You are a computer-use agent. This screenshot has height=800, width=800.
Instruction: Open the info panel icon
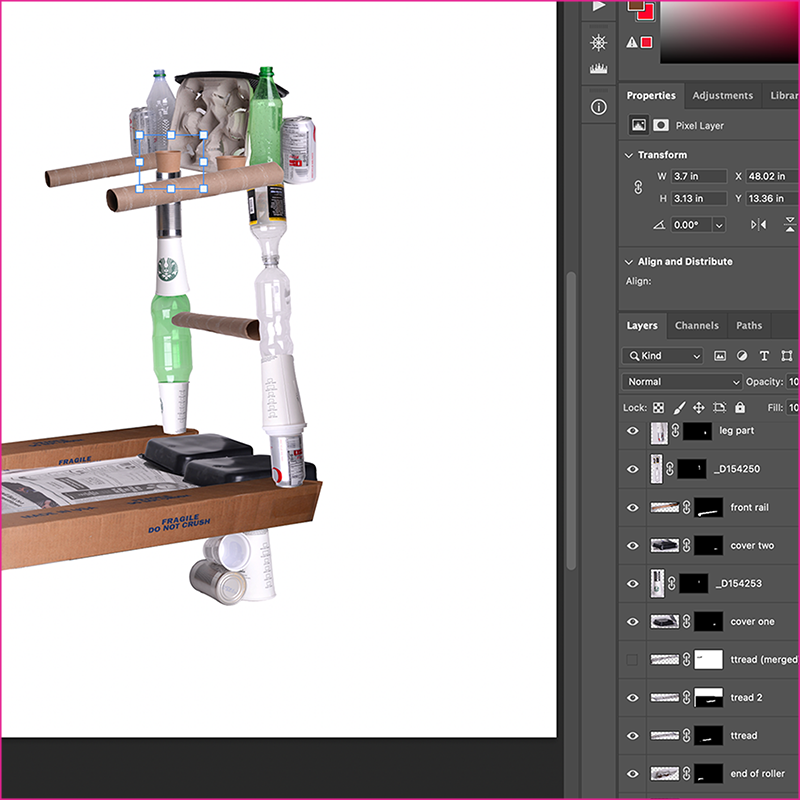pyautogui.click(x=598, y=107)
